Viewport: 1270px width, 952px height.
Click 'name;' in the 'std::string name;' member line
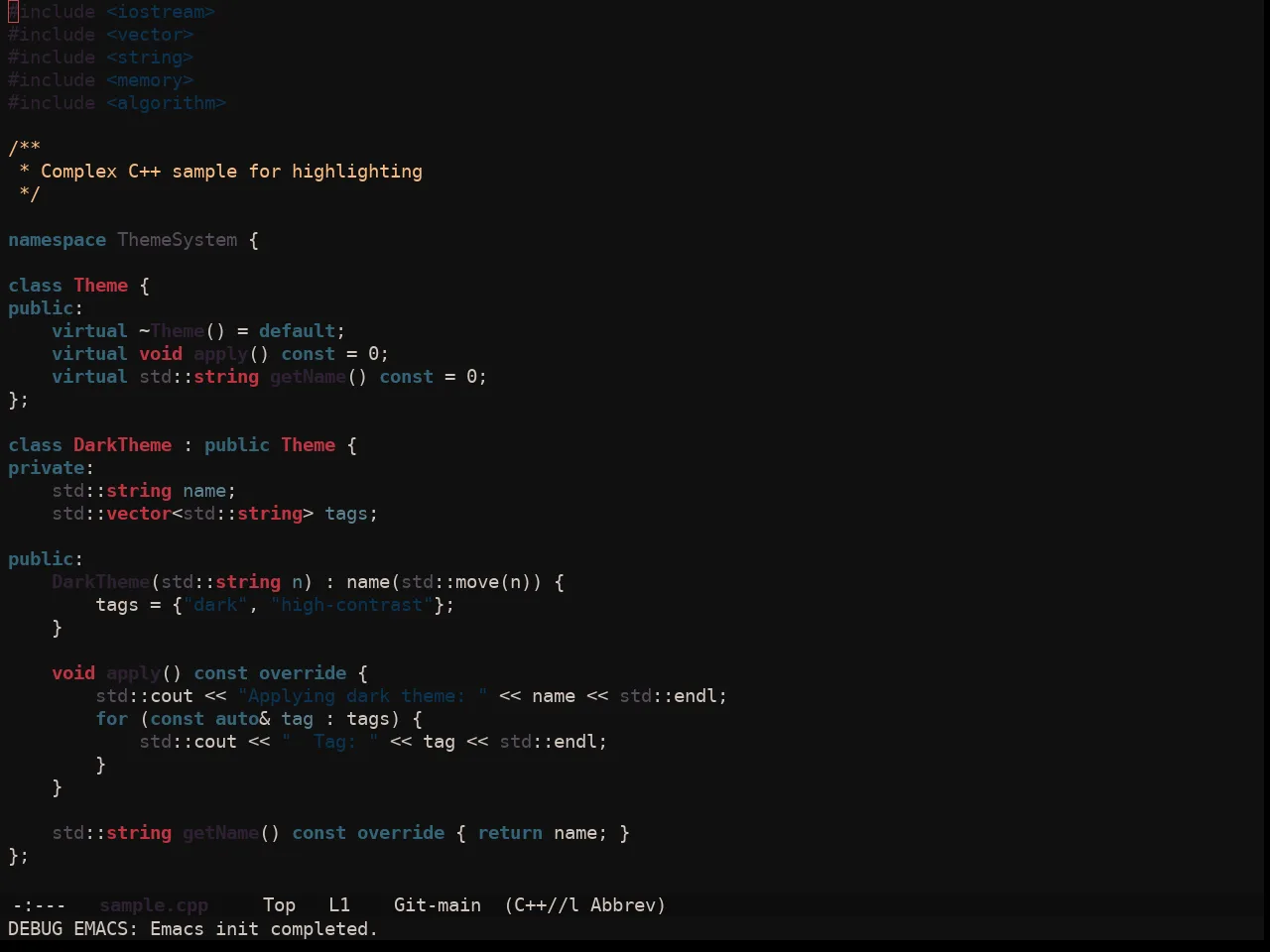[209, 491]
